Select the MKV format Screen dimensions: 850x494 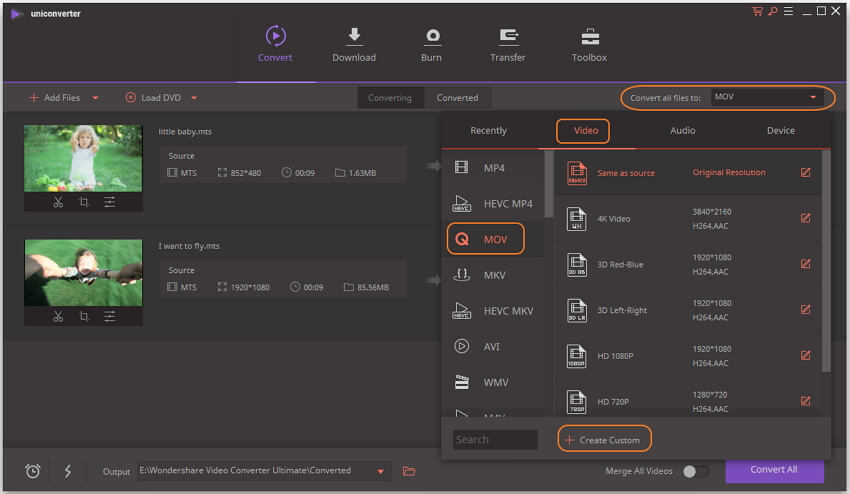pos(493,275)
